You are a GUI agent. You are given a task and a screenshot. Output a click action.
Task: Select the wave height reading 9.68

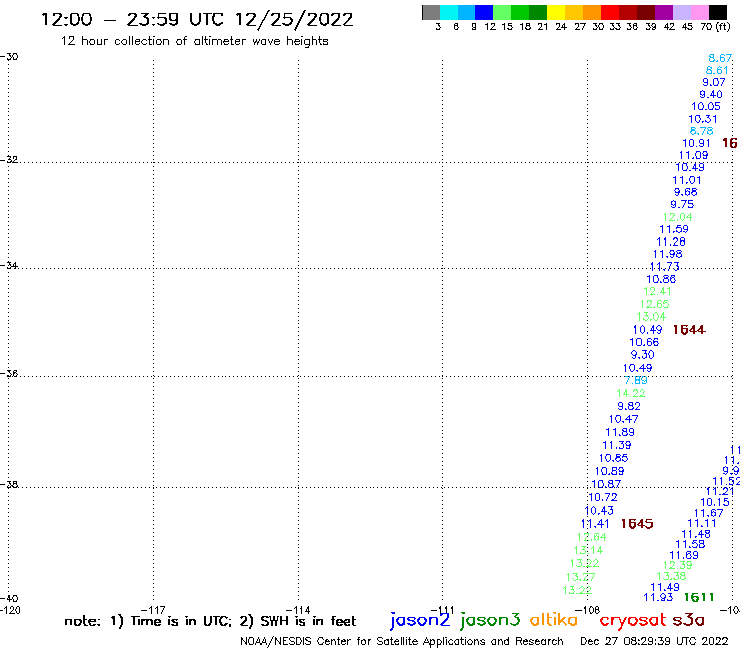685,192
